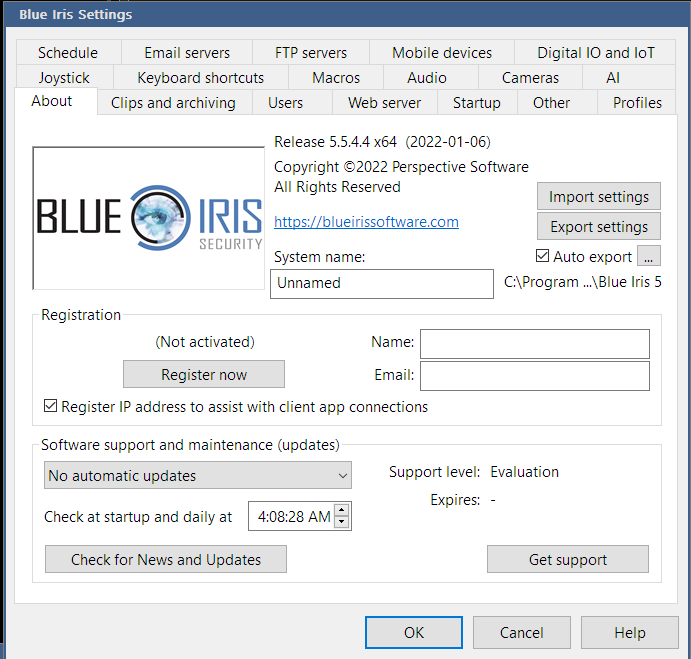Click Check for News and Updates

pos(166,559)
